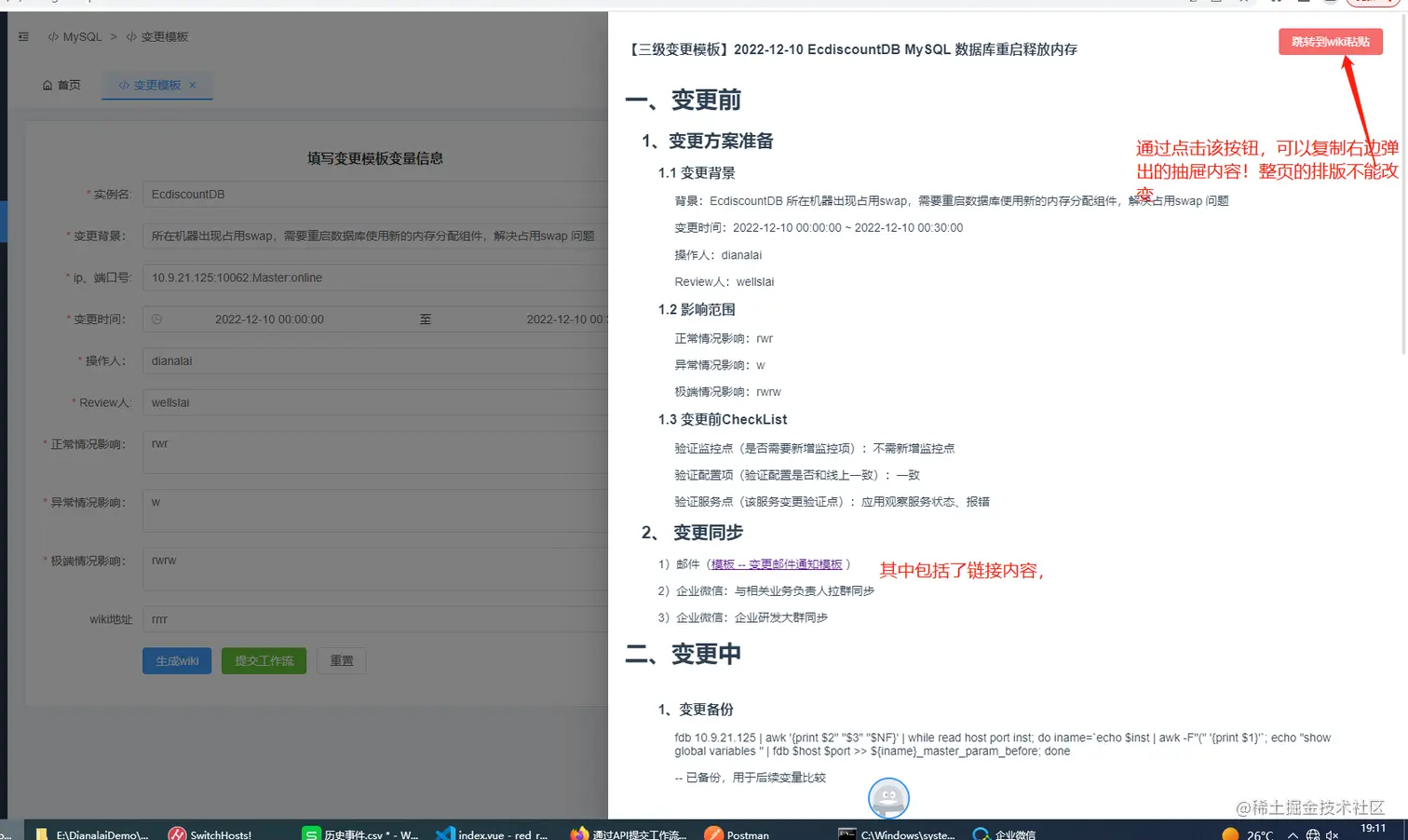Open the 变更时间 end date picker
This screenshot has width=1408, height=840.
click(566, 319)
